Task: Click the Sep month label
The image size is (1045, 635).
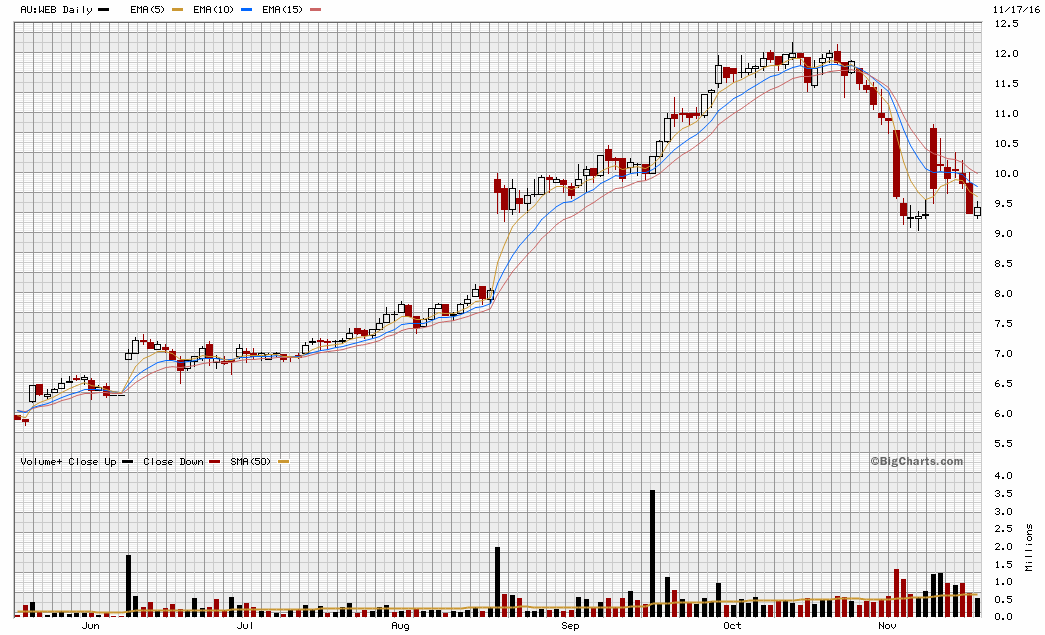Action: point(570,626)
